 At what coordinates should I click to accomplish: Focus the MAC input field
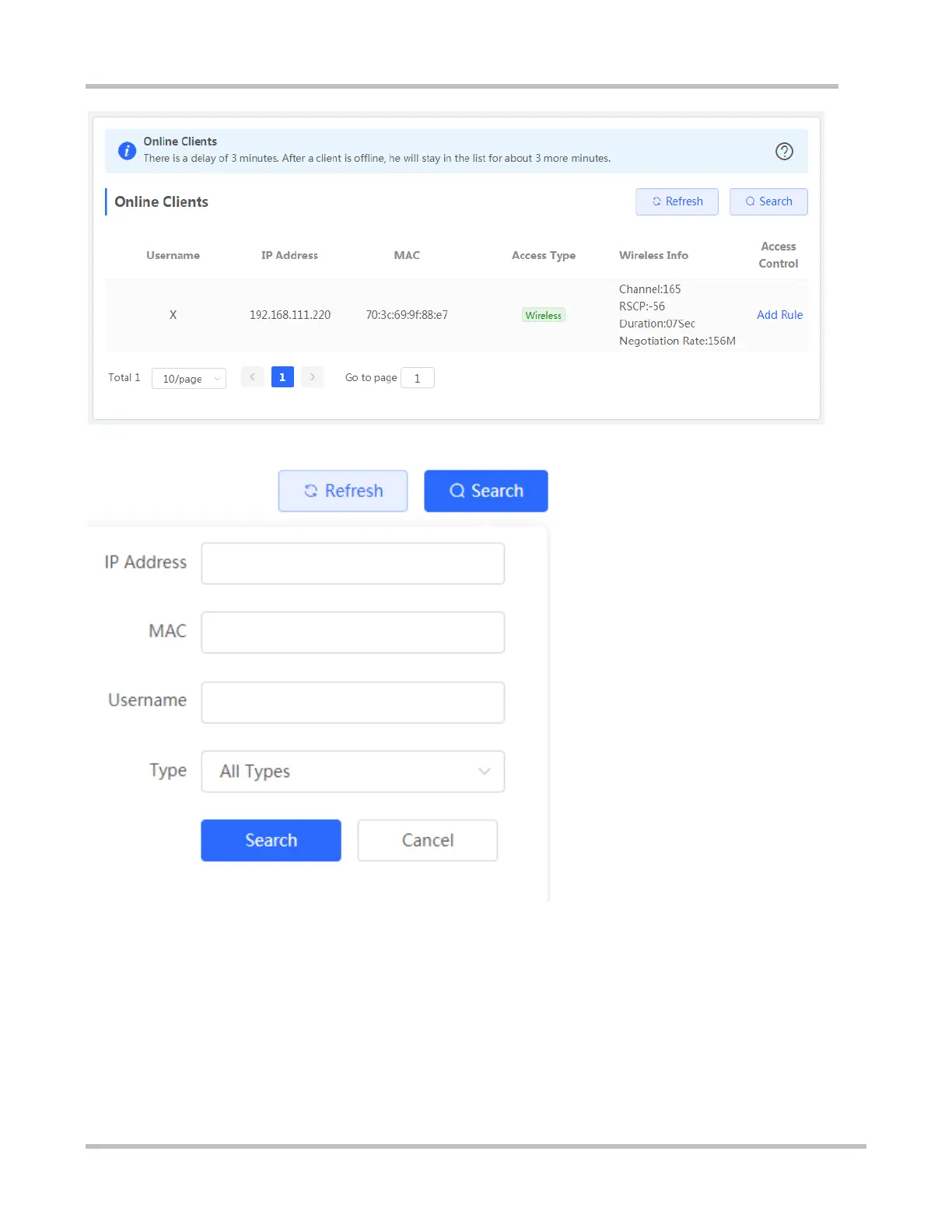pyautogui.click(x=353, y=632)
